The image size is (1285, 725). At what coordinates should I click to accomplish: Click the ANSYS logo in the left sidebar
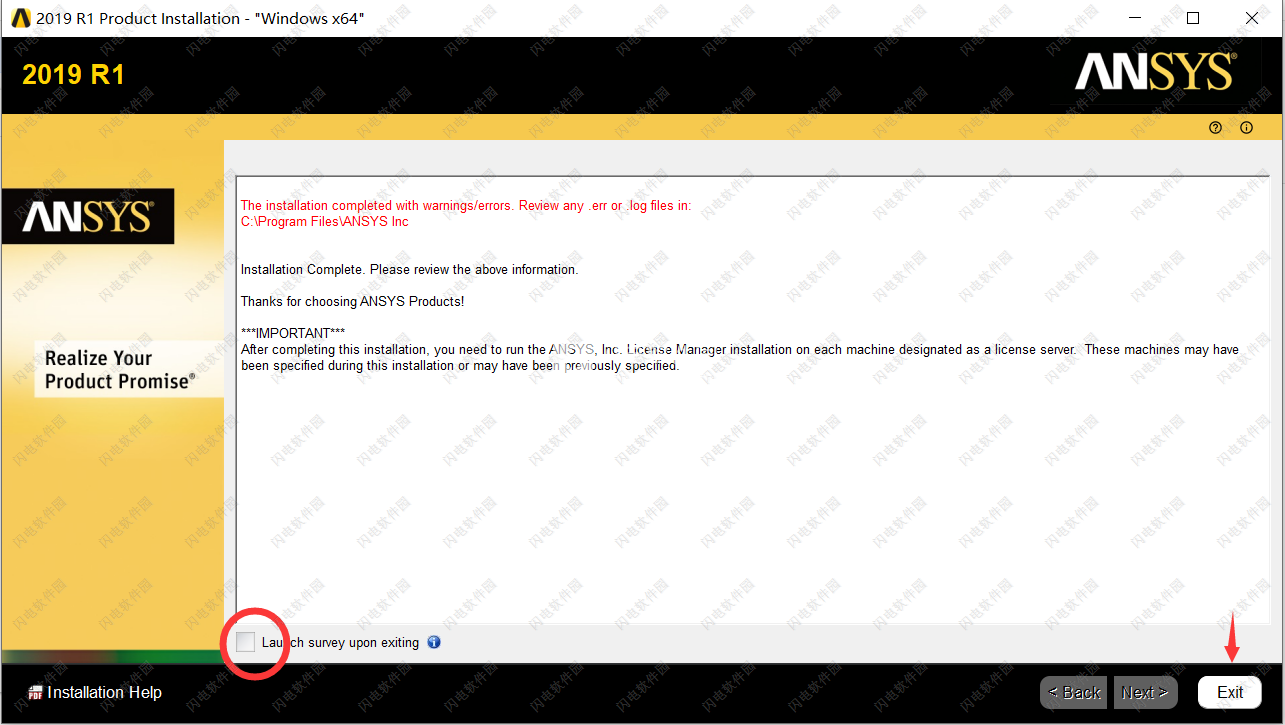click(x=88, y=216)
